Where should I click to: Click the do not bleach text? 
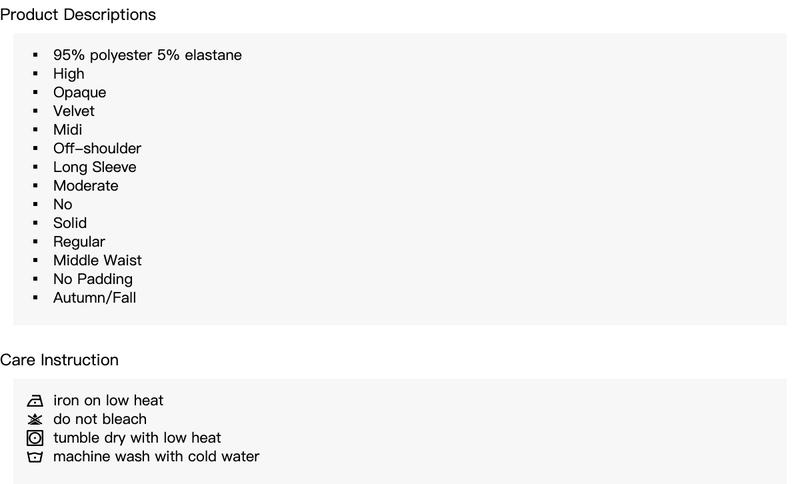pyautogui.click(x=100, y=419)
